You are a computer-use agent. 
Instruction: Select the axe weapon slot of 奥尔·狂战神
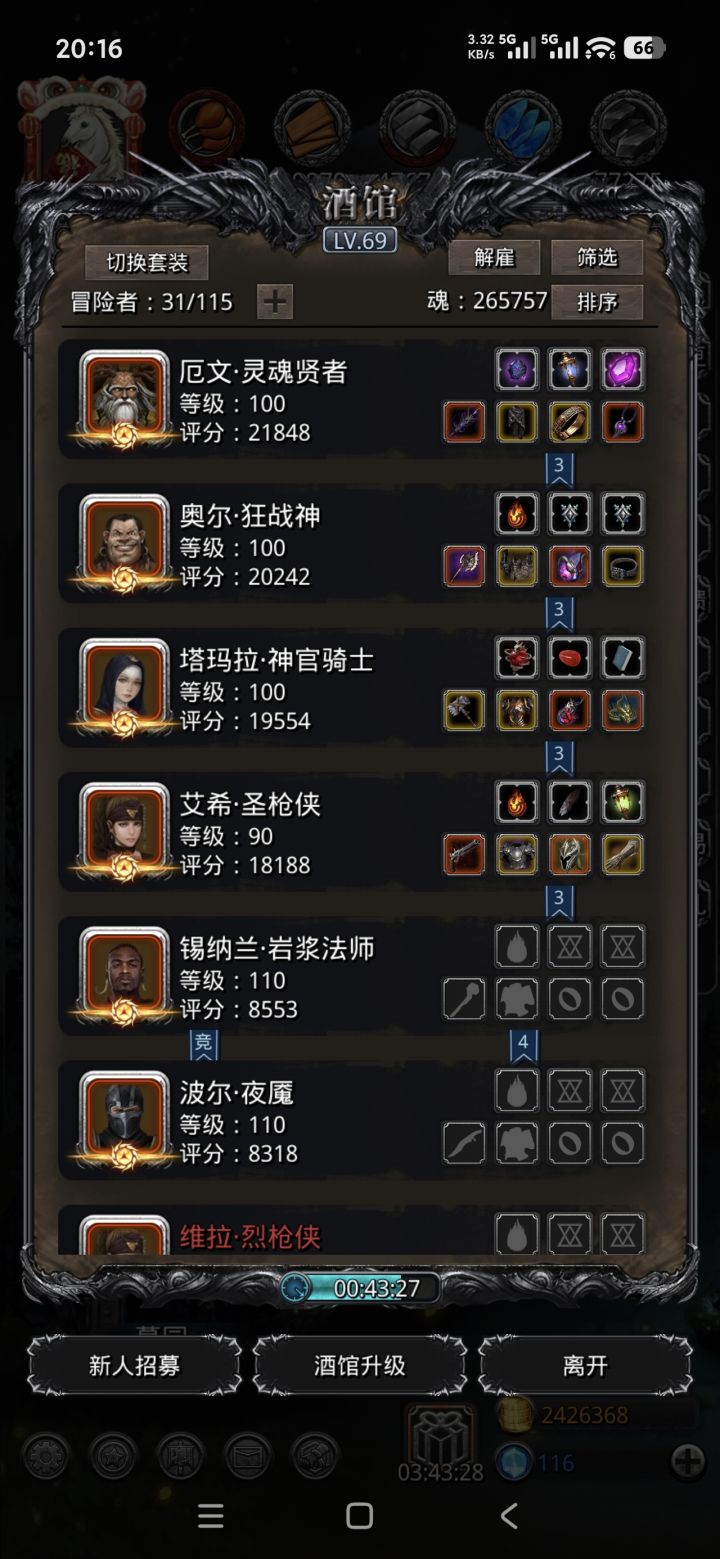pos(464,566)
